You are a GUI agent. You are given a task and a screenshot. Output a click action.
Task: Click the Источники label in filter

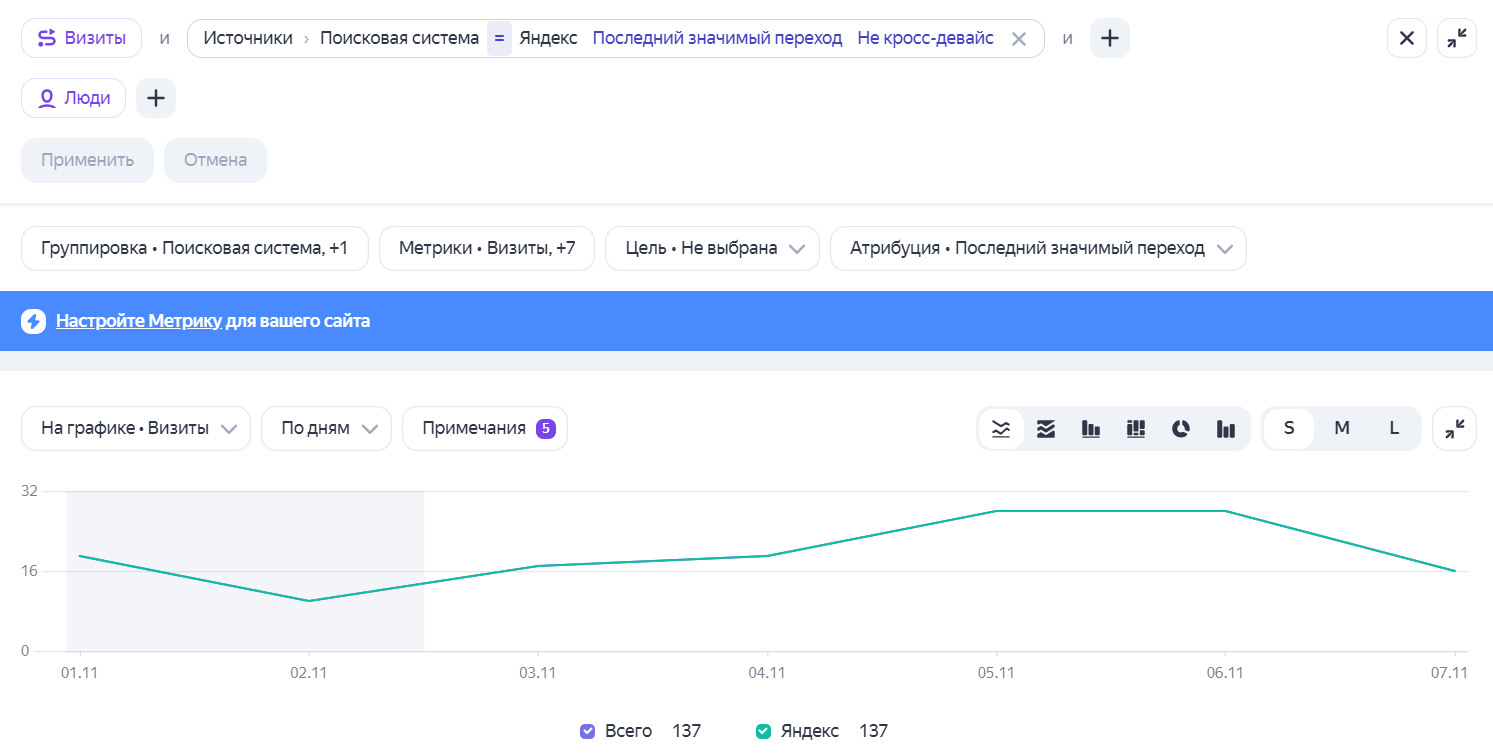click(x=248, y=38)
